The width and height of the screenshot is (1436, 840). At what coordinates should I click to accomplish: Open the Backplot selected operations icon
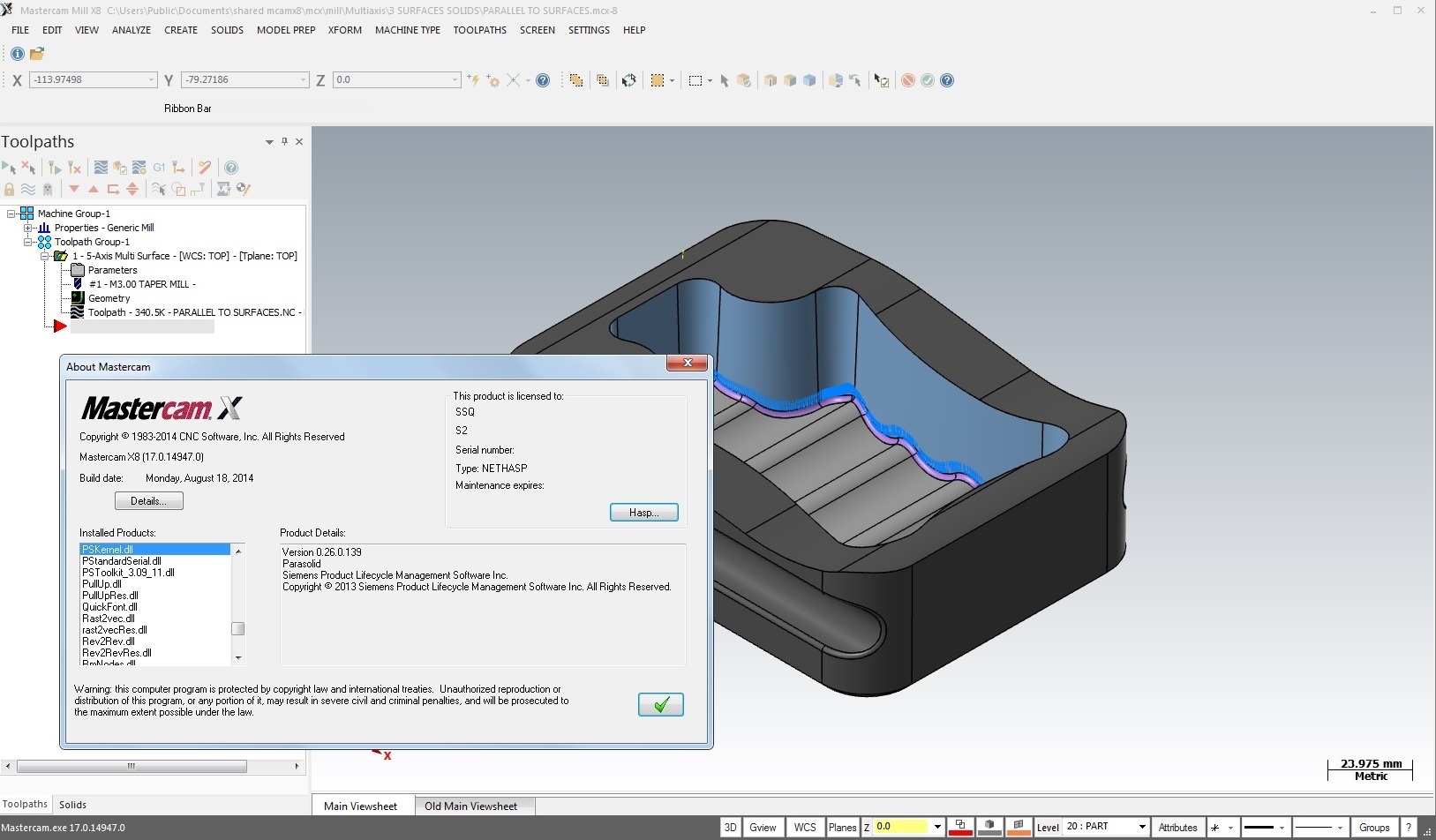101,168
